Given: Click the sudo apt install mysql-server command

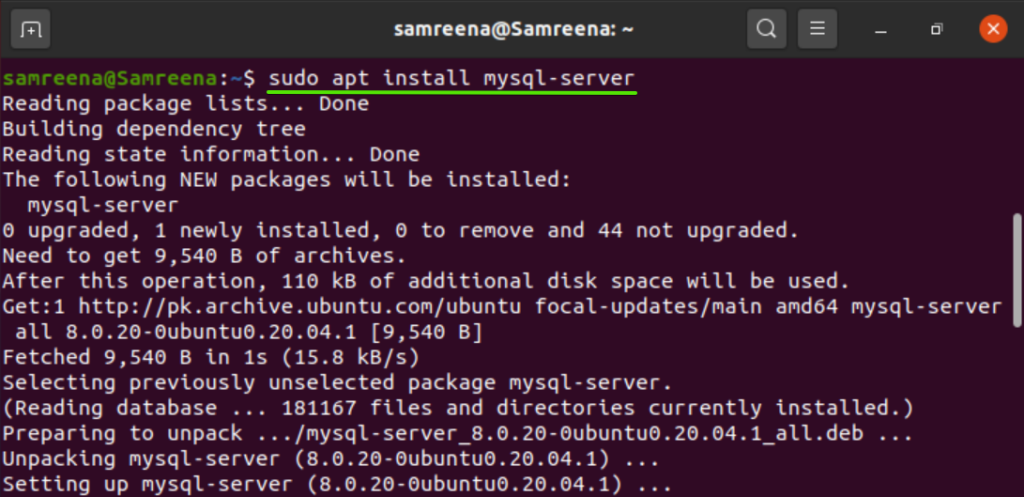Looking at the screenshot, I should (x=452, y=78).
